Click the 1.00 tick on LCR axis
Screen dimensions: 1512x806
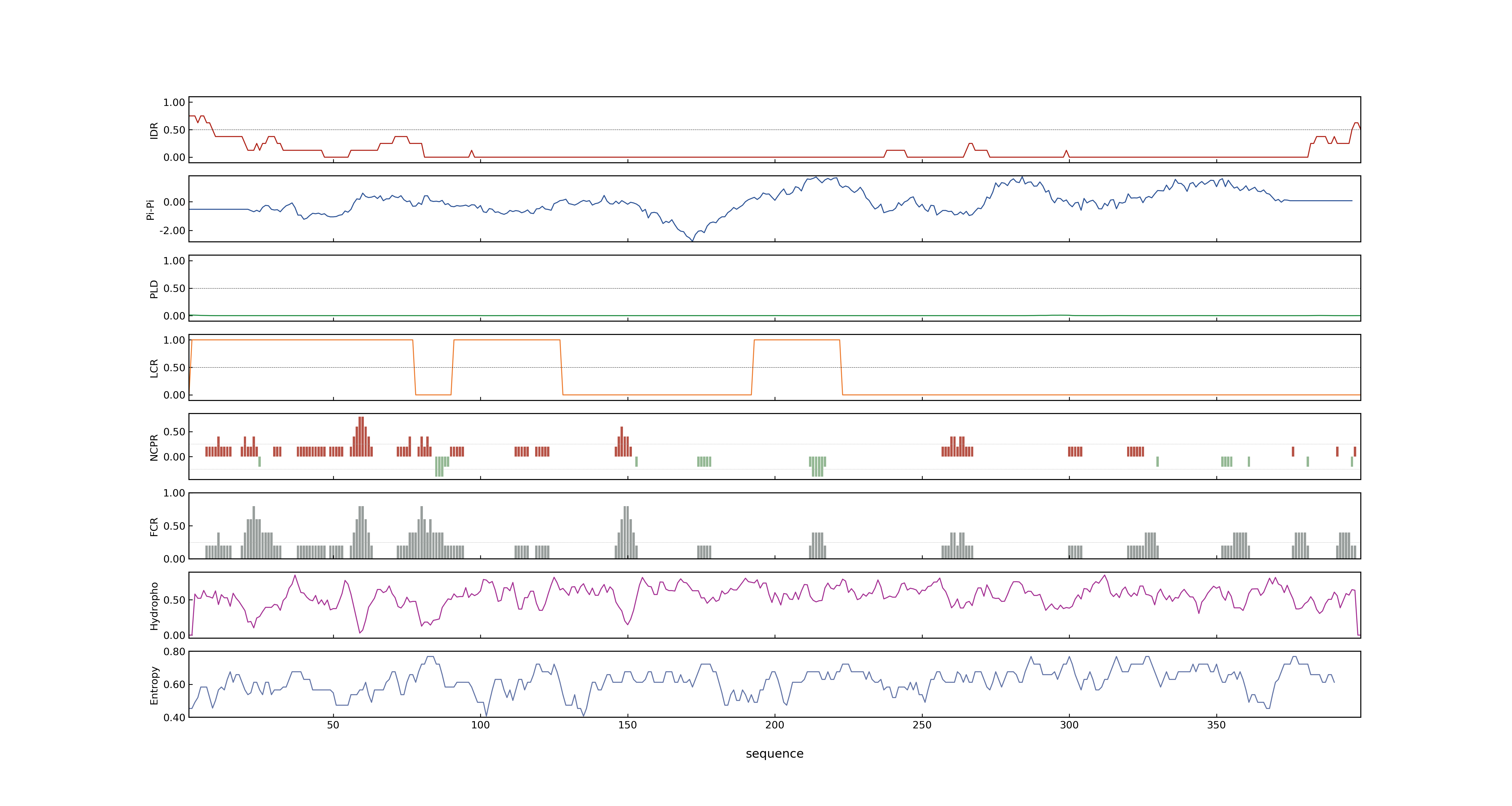pos(174,340)
